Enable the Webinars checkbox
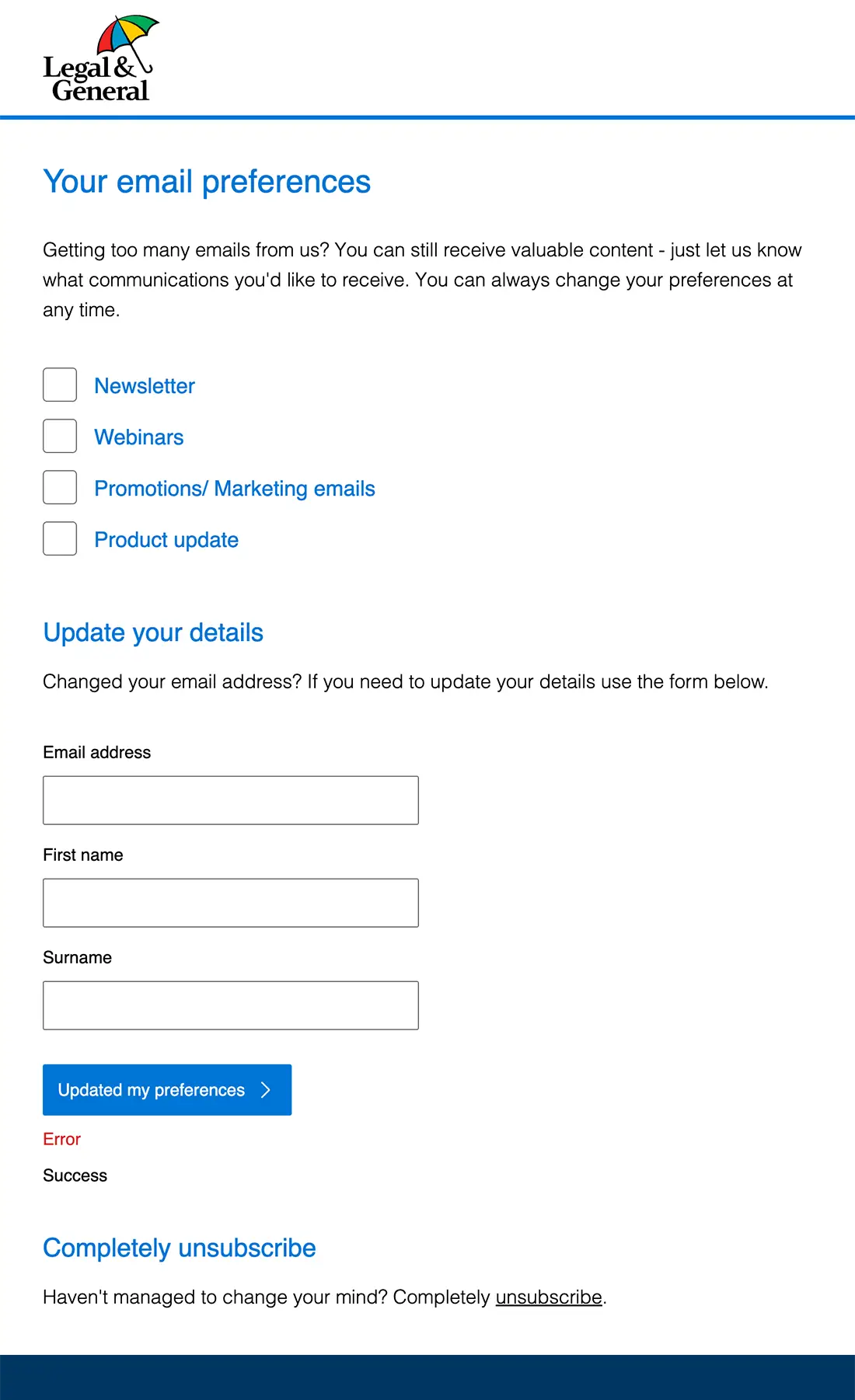The width and height of the screenshot is (855, 1400). click(x=60, y=436)
